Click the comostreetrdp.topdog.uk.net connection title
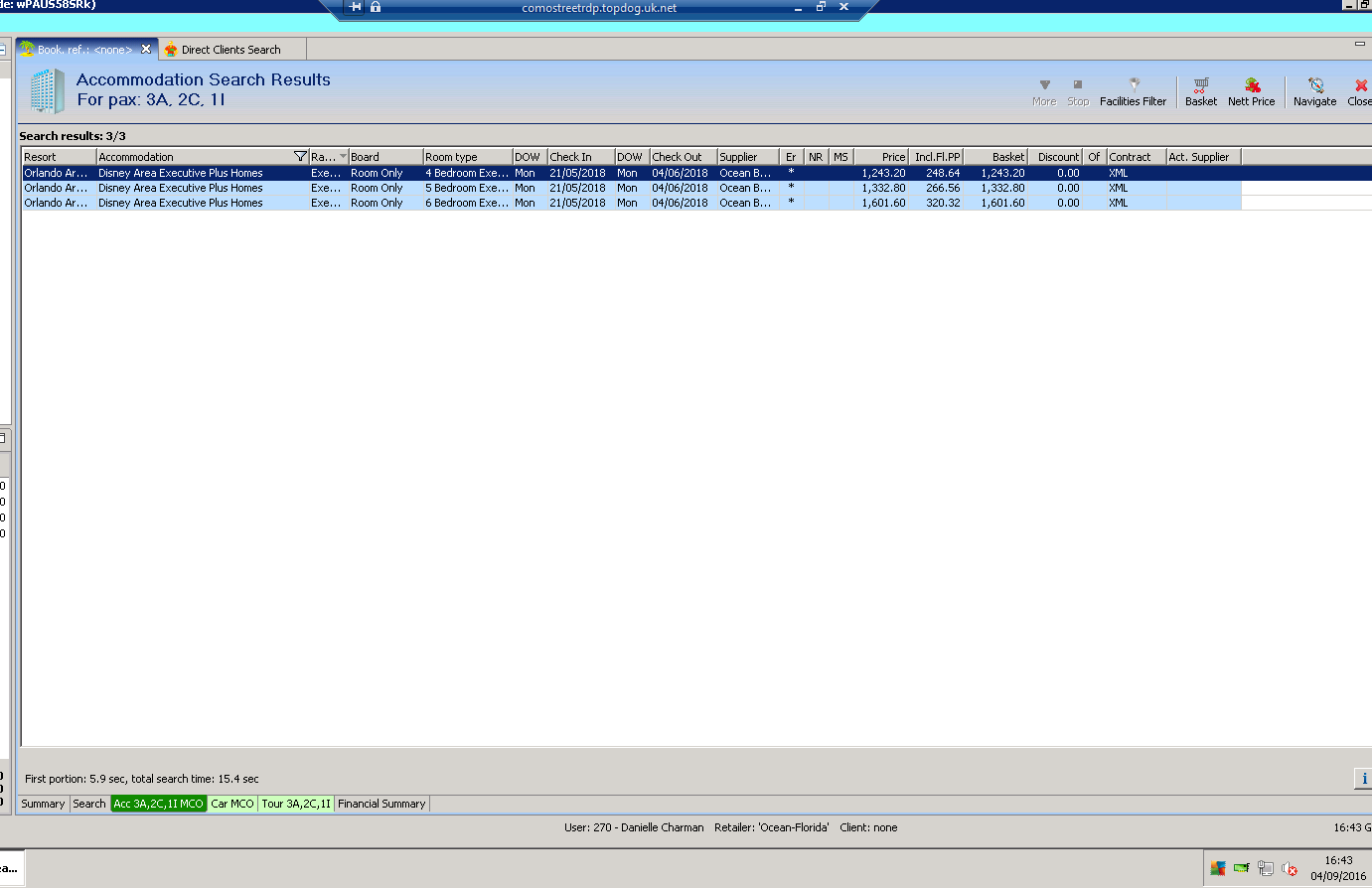Image resolution: width=1372 pixels, height=888 pixels. [x=599, y=8]
